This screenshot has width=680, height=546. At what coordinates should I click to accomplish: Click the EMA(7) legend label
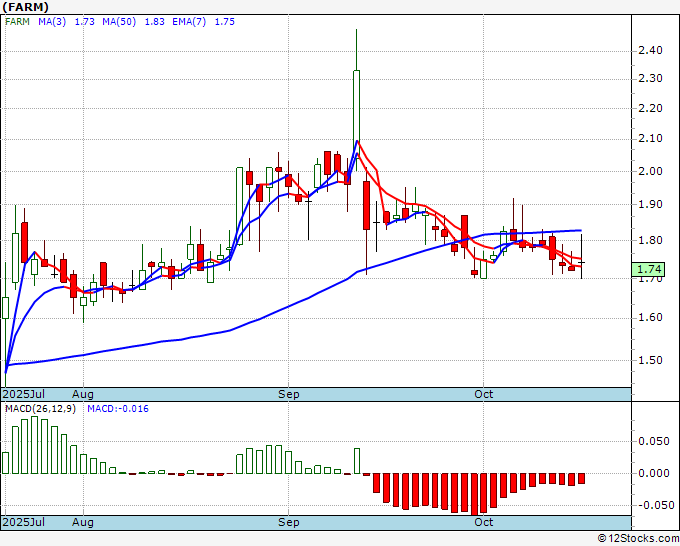coord(189,22)
